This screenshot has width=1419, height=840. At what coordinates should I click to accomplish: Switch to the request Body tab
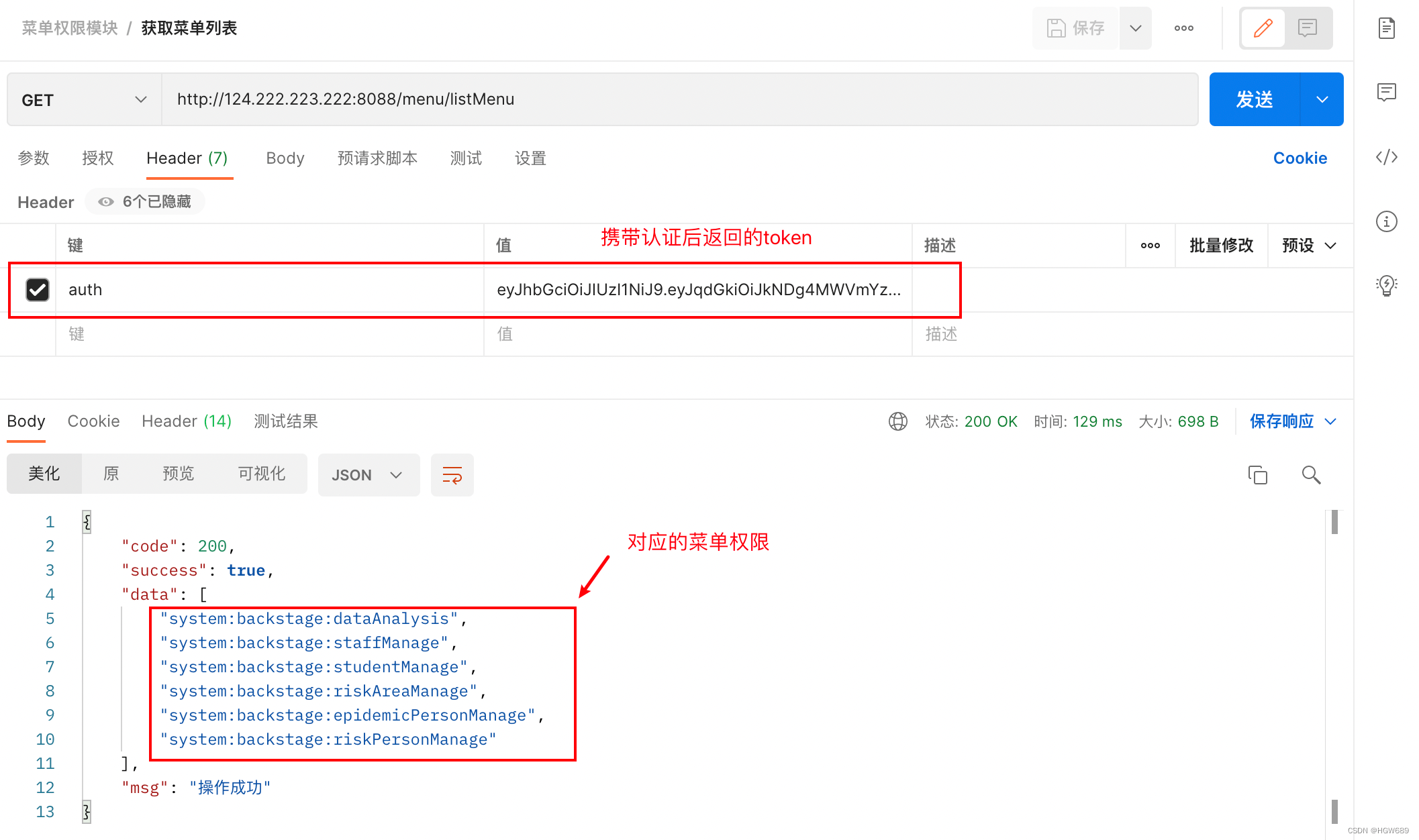[x=285, y=158]
